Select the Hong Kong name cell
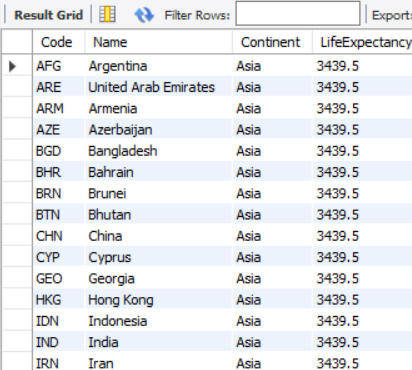Viewport: 412px width, 370px height. tap(158, 300)
